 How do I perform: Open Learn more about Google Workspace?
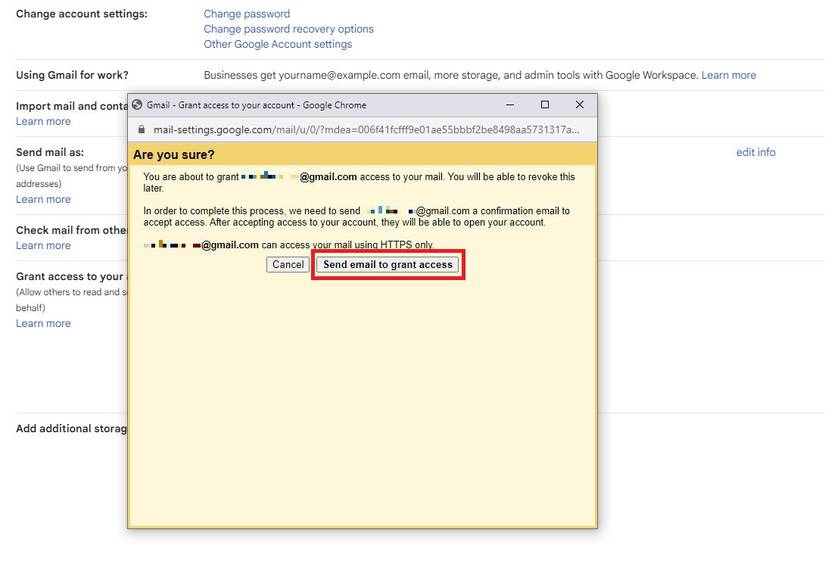pos(728,75)
